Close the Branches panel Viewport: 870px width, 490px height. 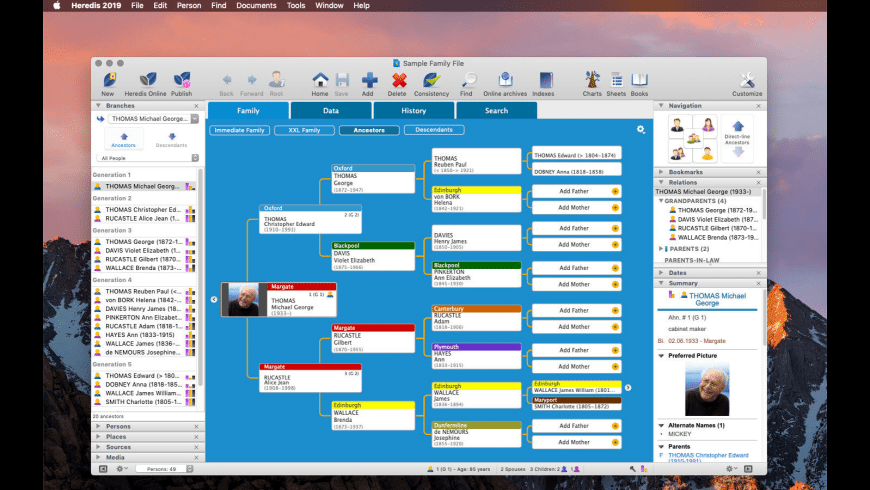[196, 105]
